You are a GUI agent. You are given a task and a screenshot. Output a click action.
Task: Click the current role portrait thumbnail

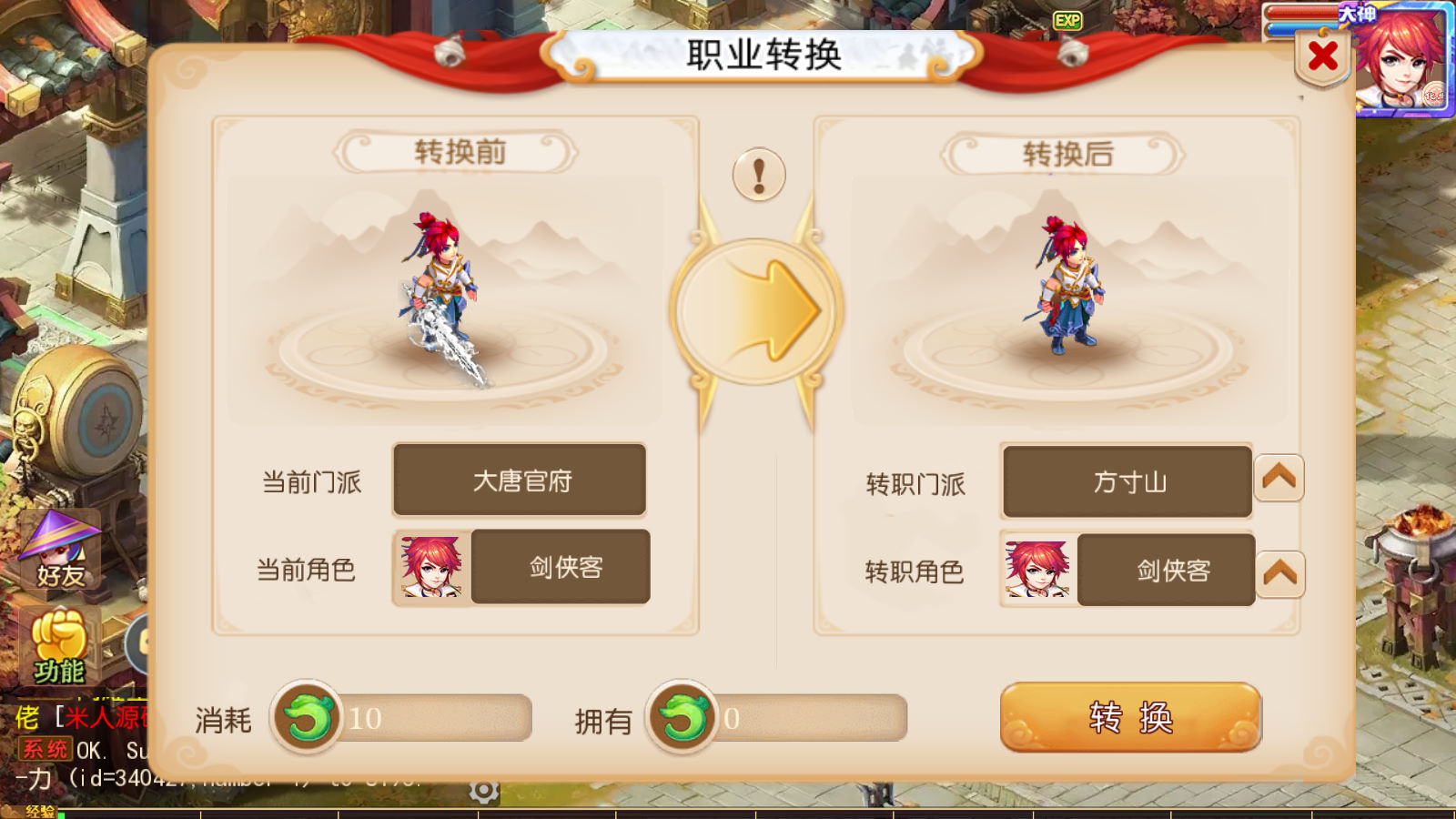pos(432,568)
